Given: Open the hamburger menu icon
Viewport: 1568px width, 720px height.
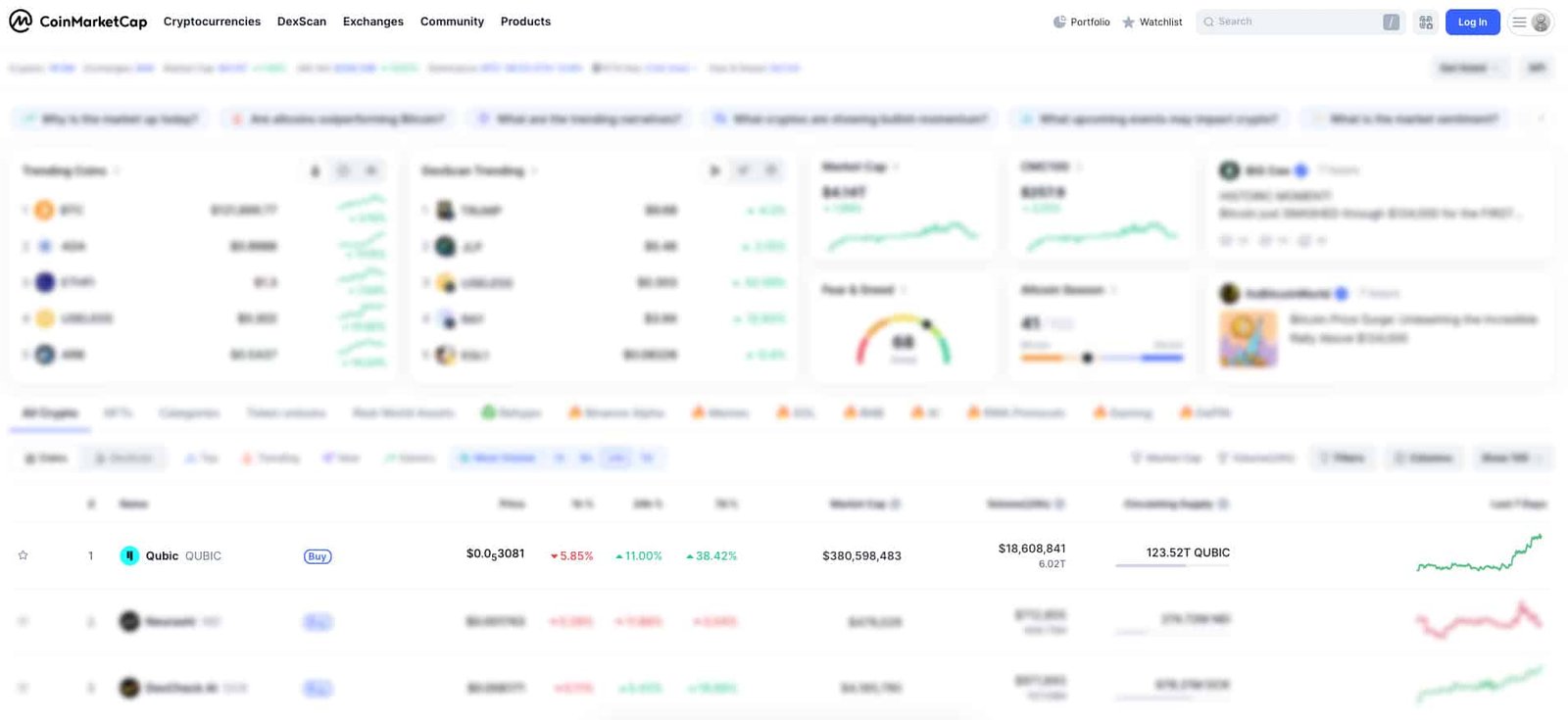Looking at the screenshot, I should (1519, 22).
